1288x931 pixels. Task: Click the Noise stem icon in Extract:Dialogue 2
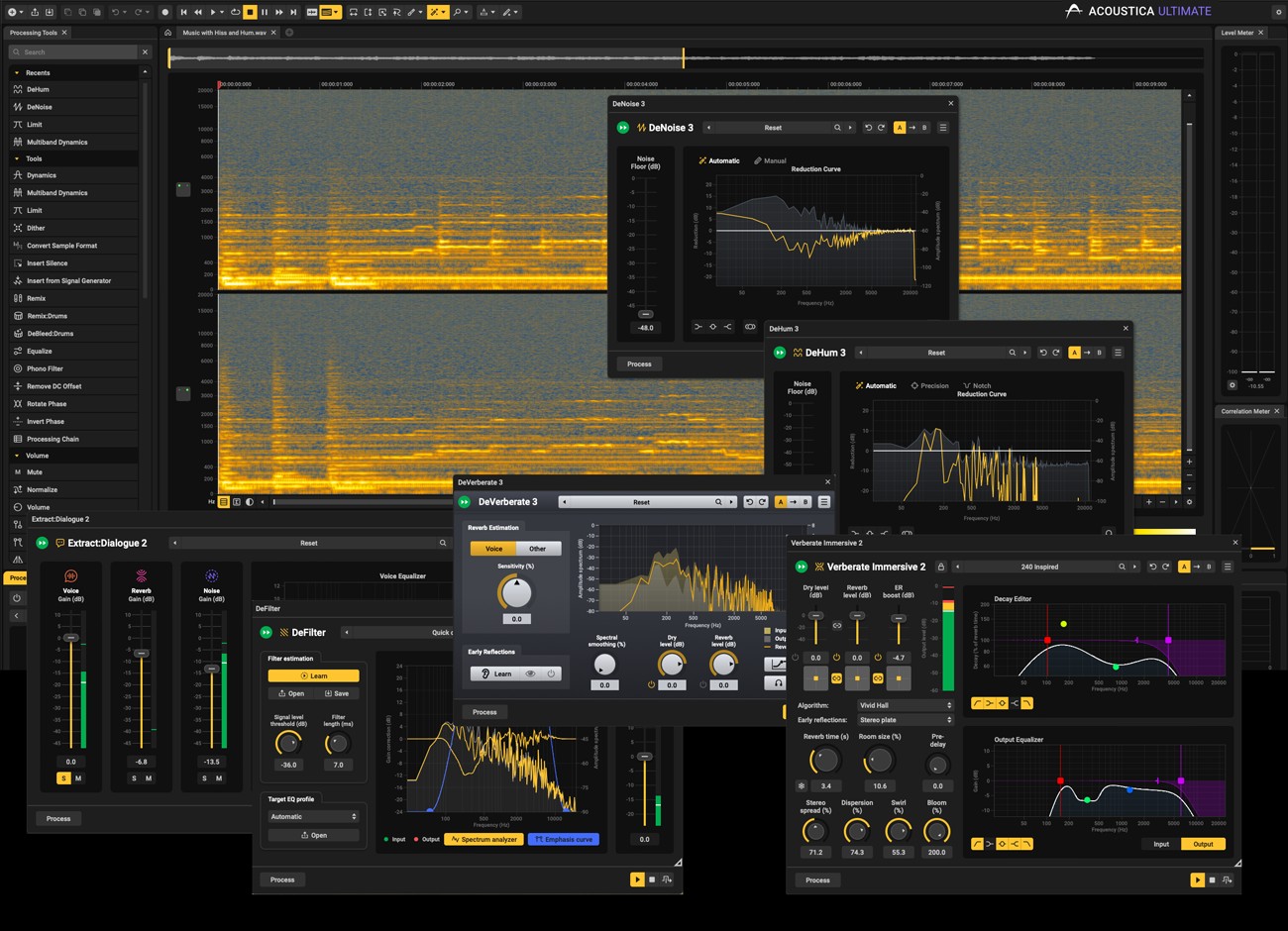pos(211,575)
